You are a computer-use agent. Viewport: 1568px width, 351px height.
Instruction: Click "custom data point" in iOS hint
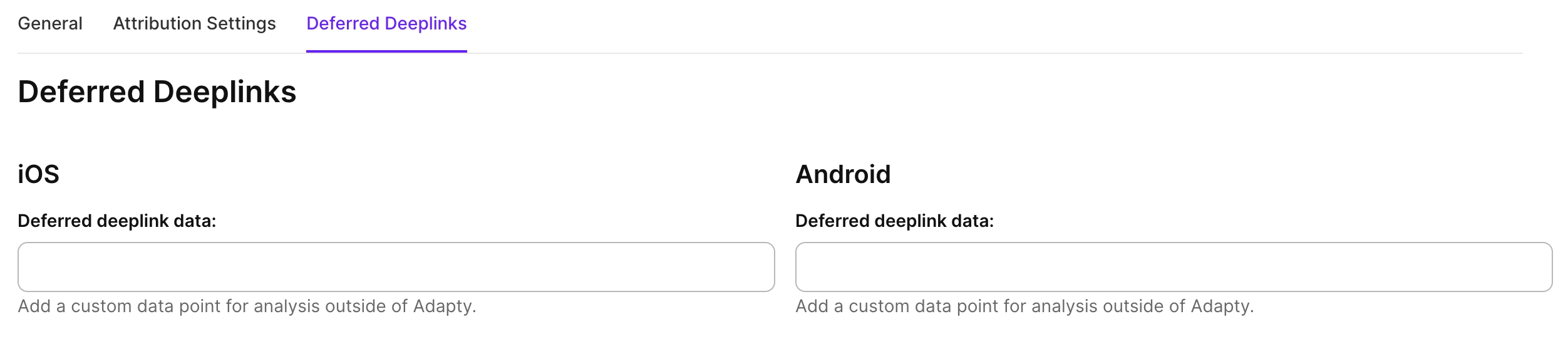tap(145, 306)
